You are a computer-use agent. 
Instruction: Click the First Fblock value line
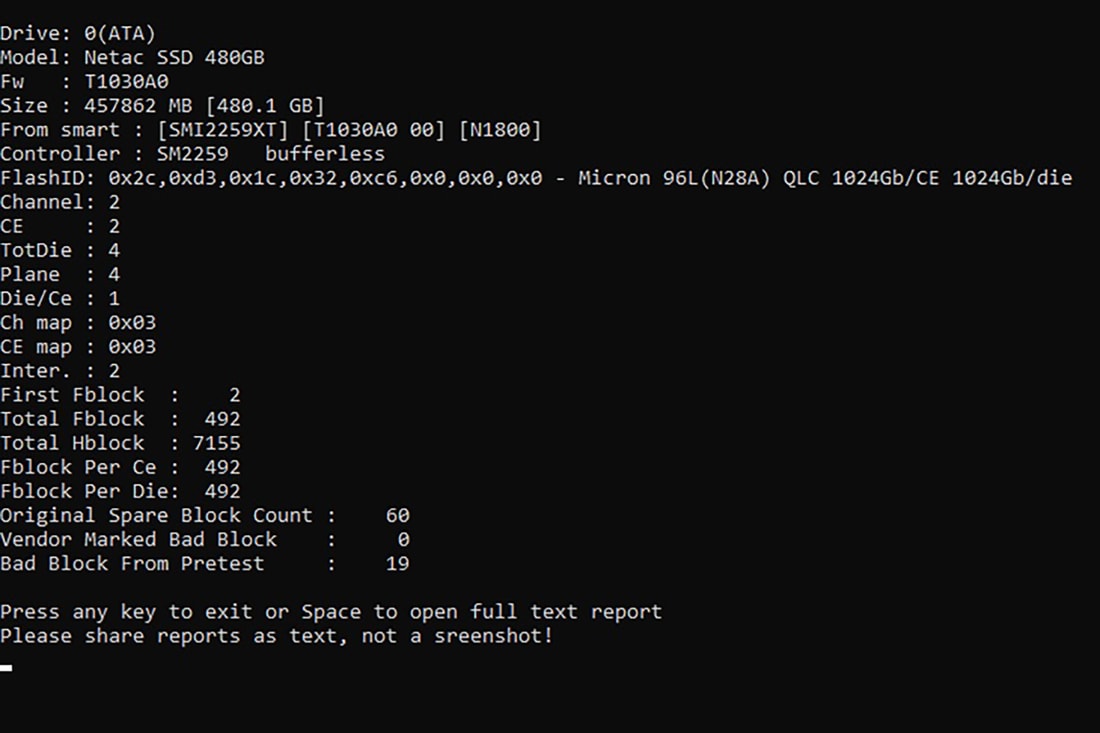coord(120,395)
